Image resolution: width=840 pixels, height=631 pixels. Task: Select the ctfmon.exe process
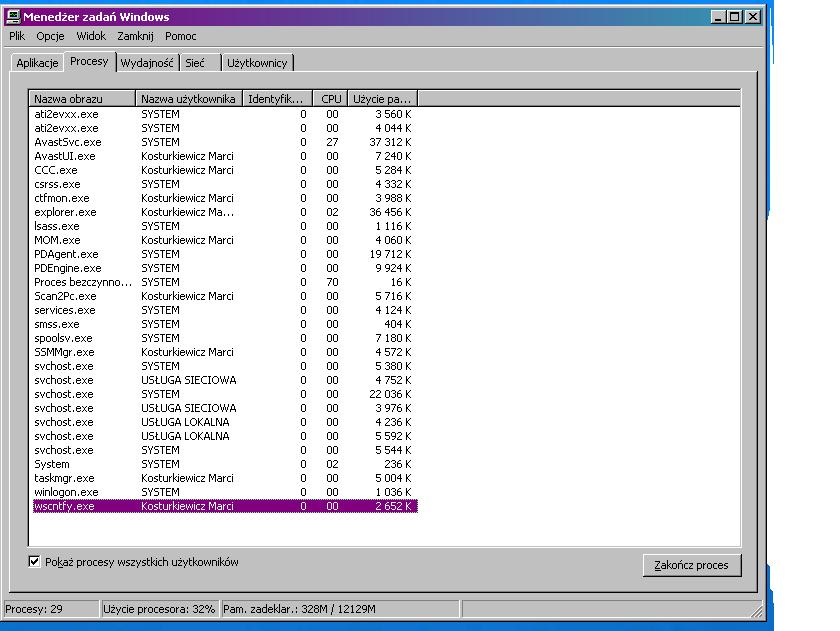[225, 198]
